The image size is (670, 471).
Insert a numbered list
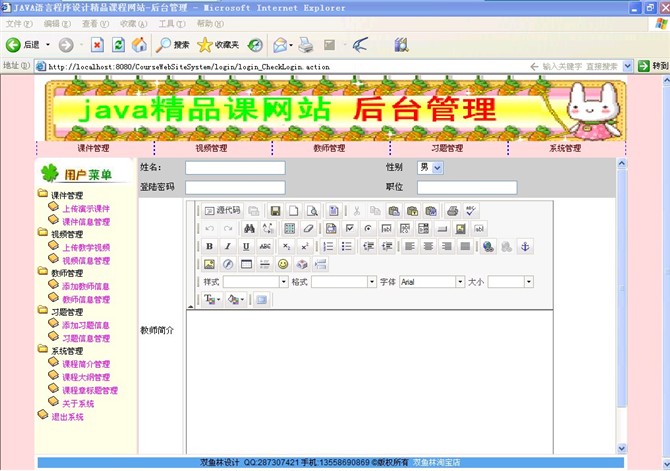coord(328,247)
